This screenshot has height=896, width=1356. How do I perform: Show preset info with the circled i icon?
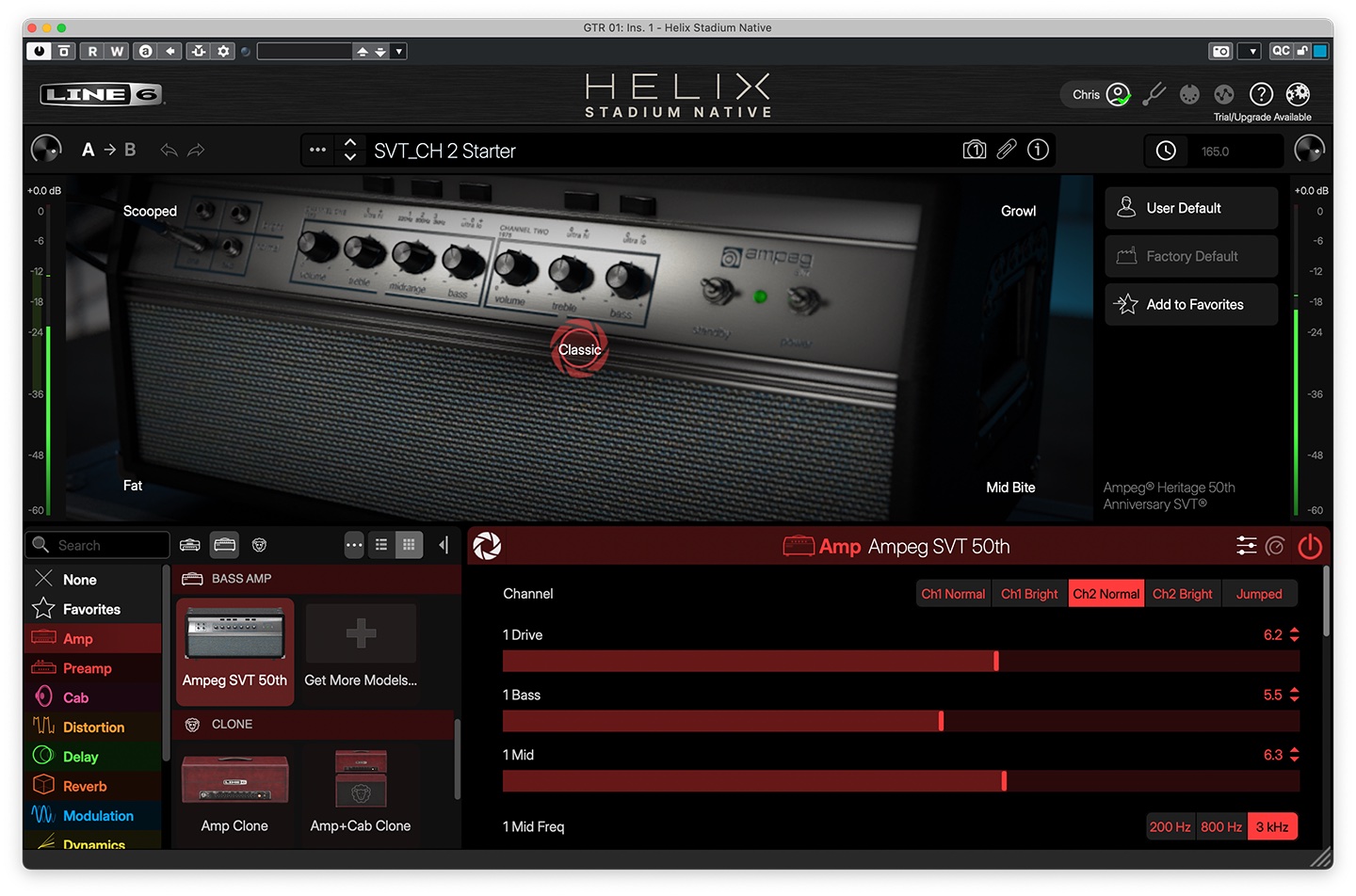1038,150
